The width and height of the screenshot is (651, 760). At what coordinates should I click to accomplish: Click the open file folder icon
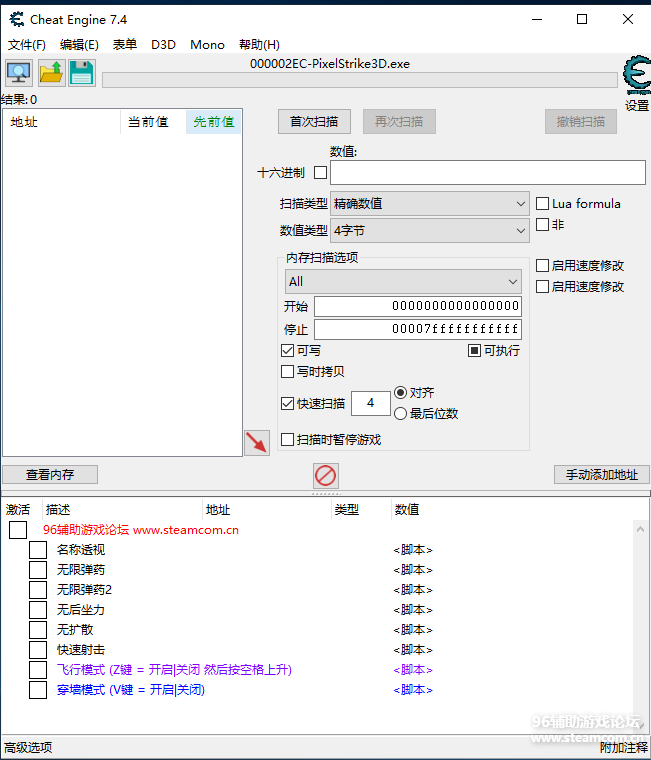point(51,73)
